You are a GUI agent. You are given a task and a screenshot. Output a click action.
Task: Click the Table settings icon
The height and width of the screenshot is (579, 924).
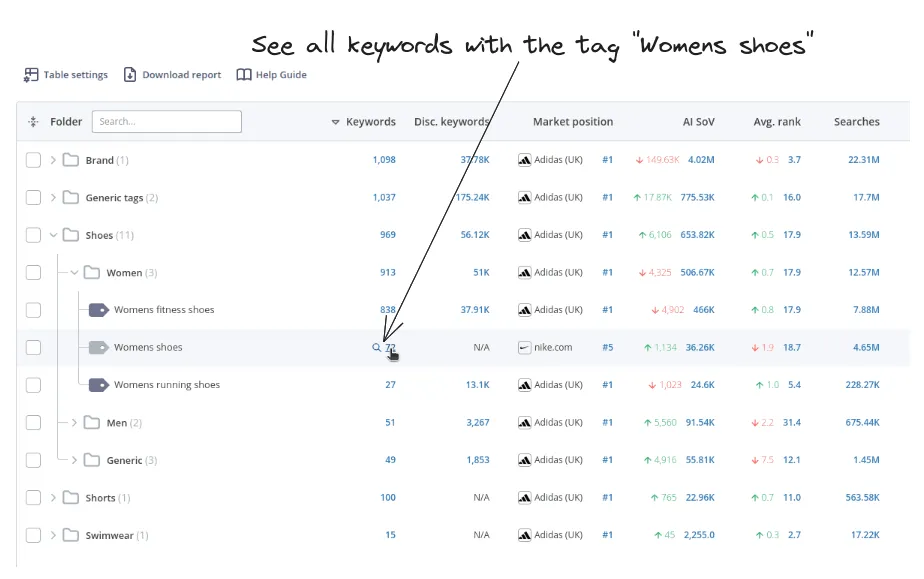pyautogui.click(x=32, y=75)
